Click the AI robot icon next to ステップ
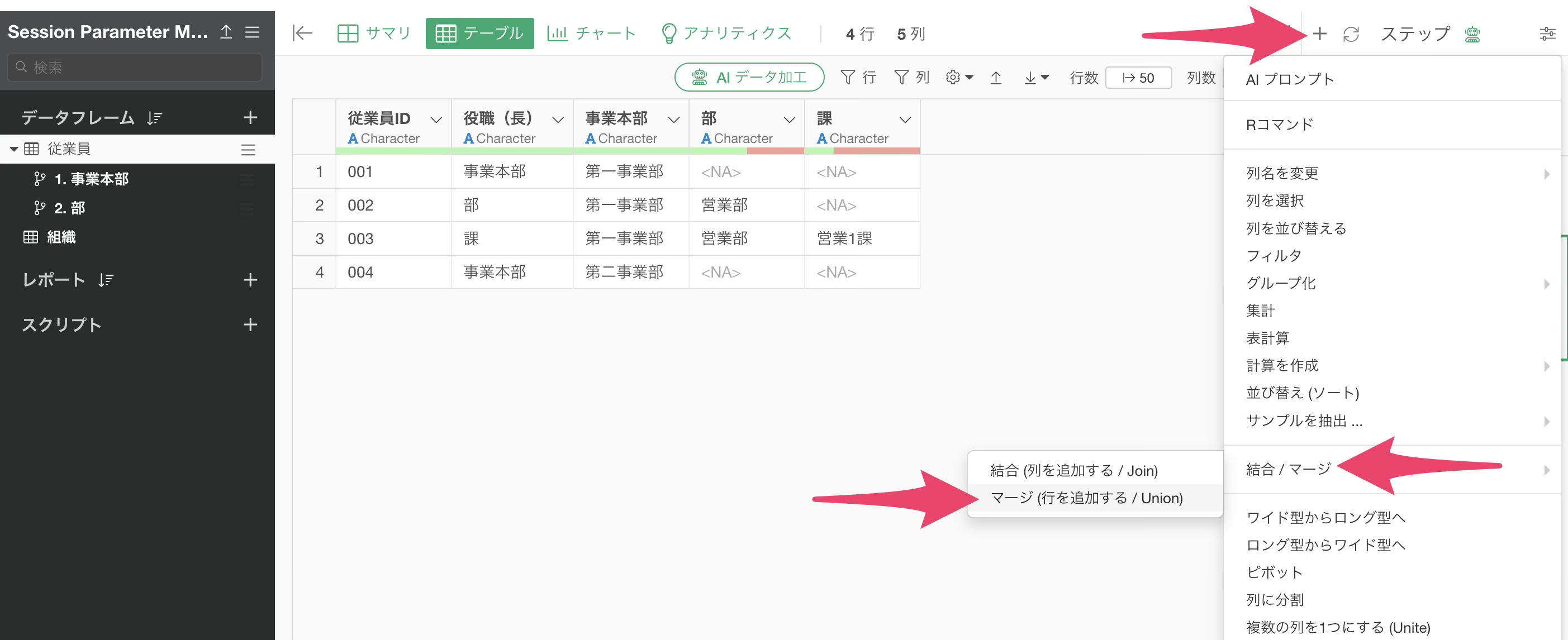The width and height of the screenshot is (1568, 640). point(1472,35)
